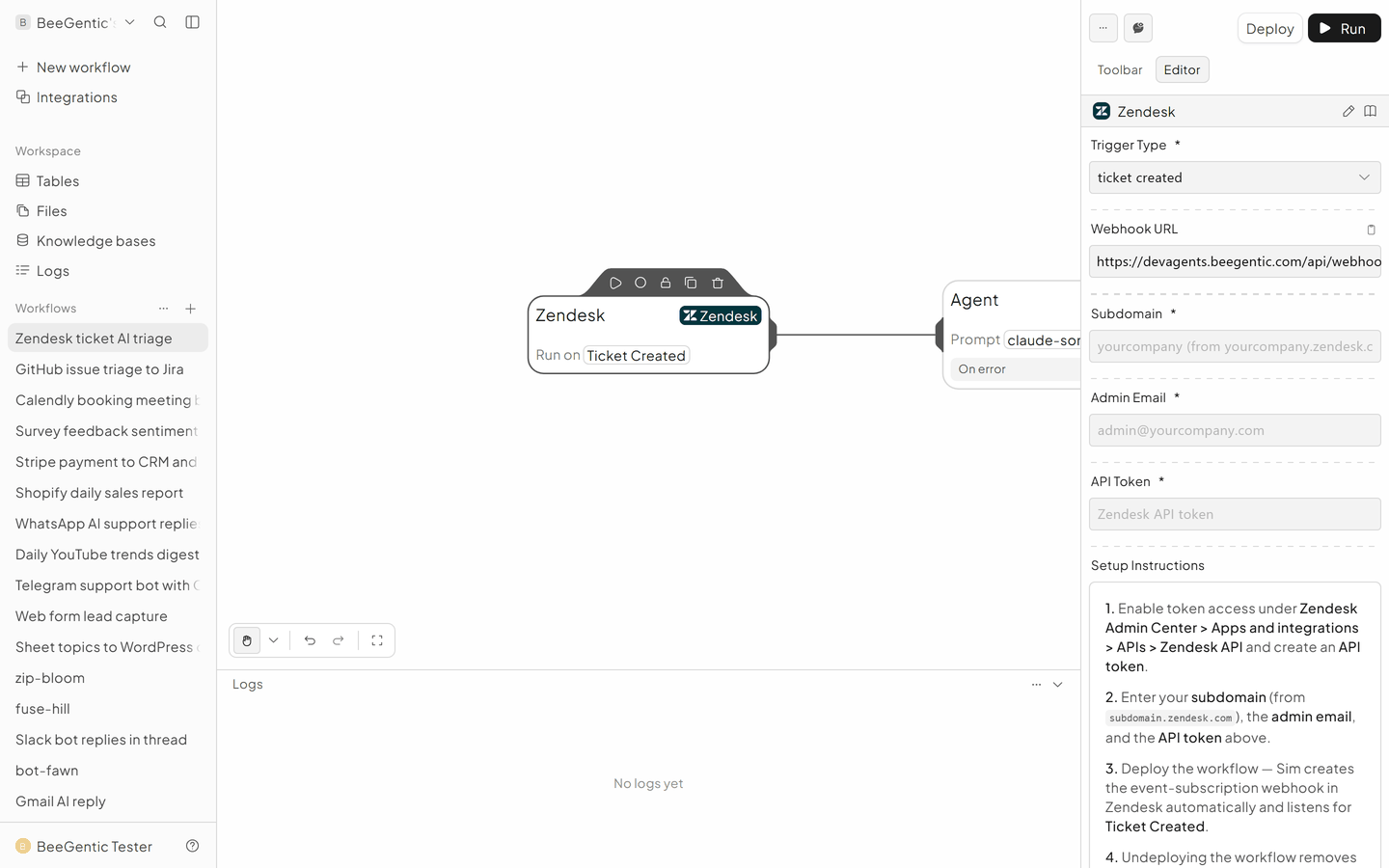Image resolution: width=1389 pixels, height=868 pixels.
Task: Open Trigger Type dropdown
Action: pyautogui.click(x=1235, y=177)
